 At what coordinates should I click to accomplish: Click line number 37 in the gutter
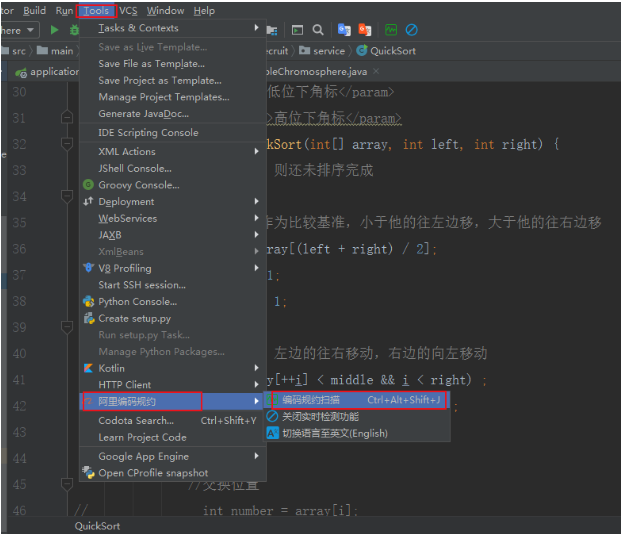point(19,275)
